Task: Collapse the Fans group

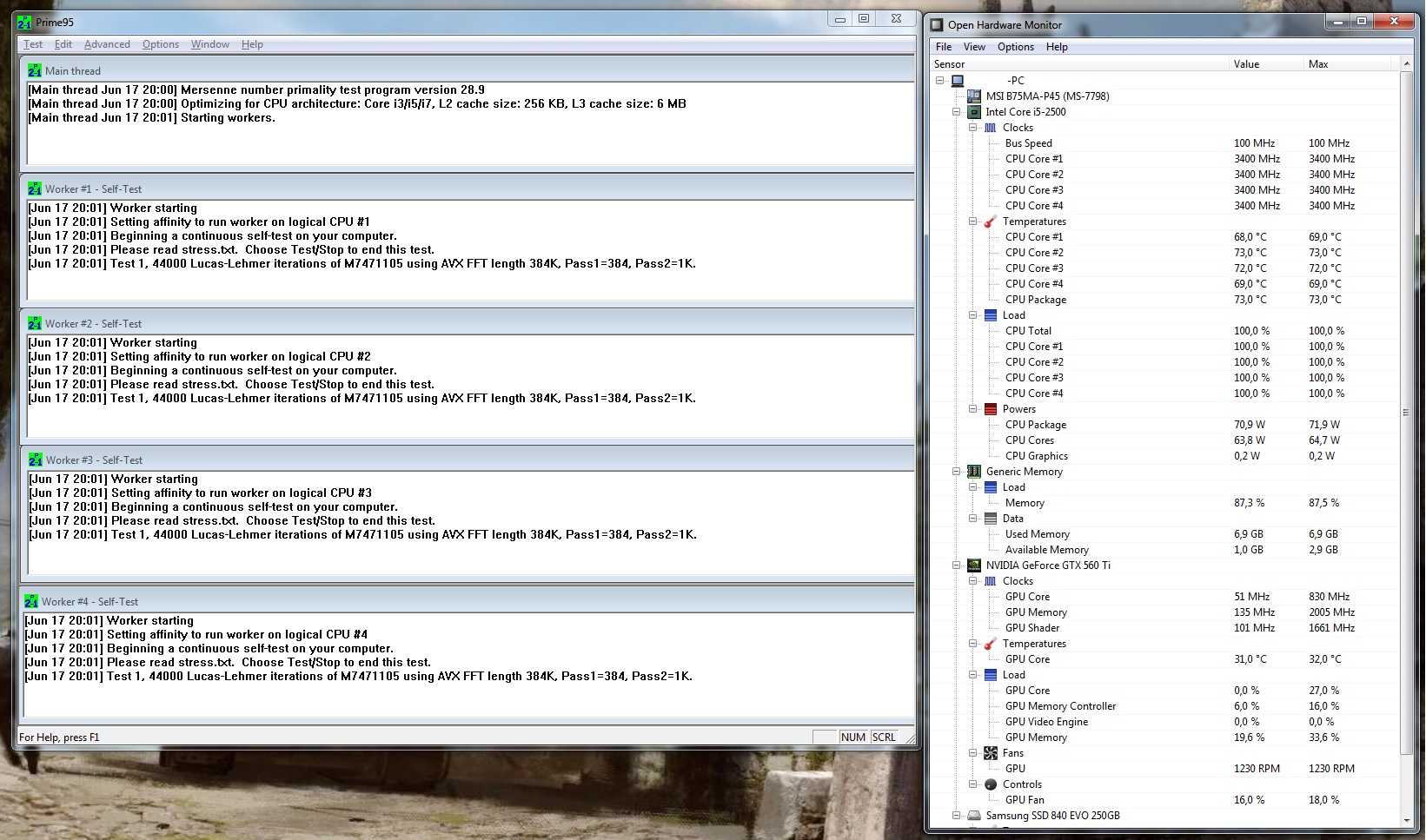Action: [x=973, y=753]
